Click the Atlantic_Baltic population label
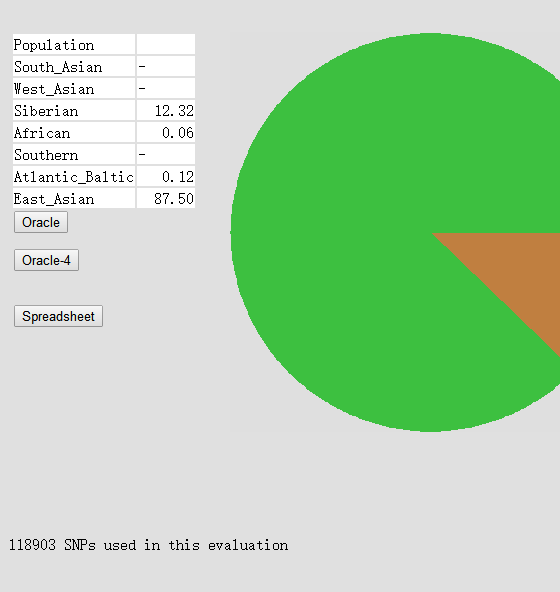560x592 pixels. click(x=74, y=176)
